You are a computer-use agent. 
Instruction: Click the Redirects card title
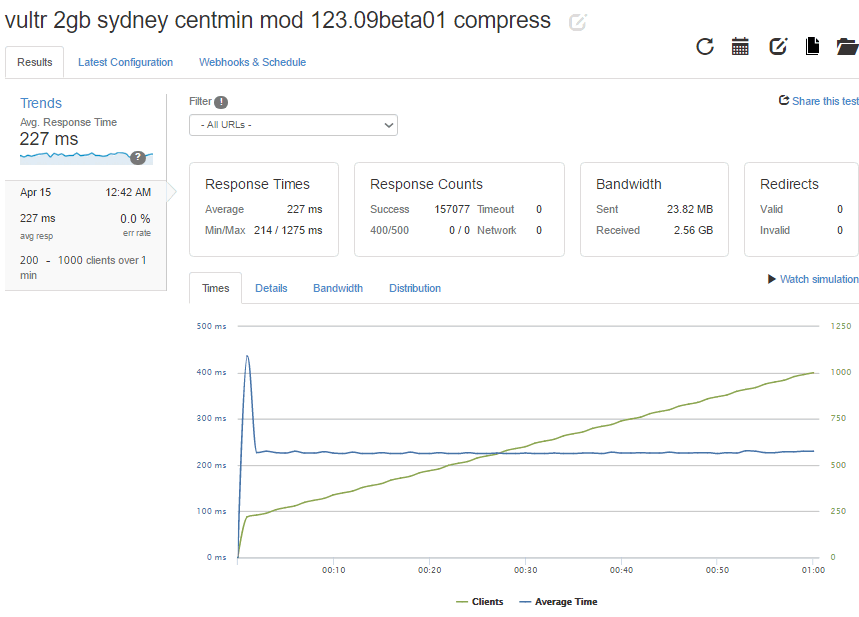(x=789, y=184)
